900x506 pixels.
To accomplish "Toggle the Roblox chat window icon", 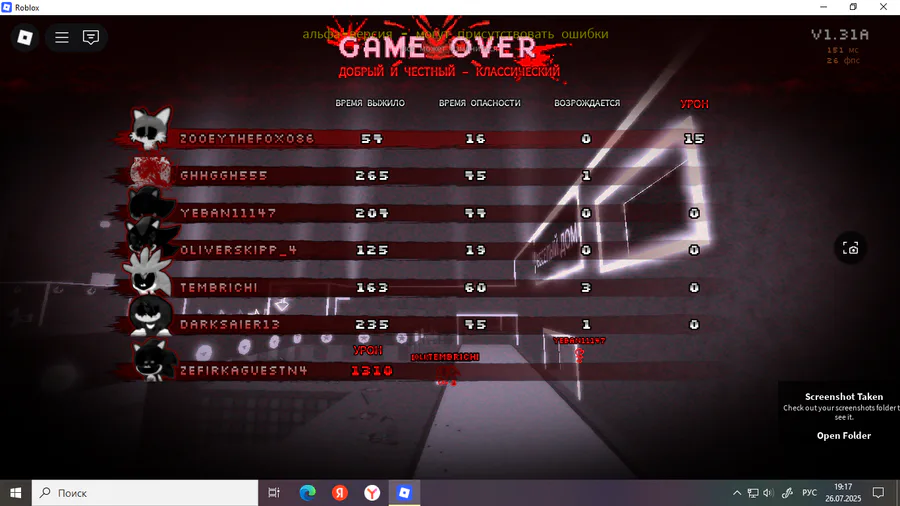I will coord(91,37).
